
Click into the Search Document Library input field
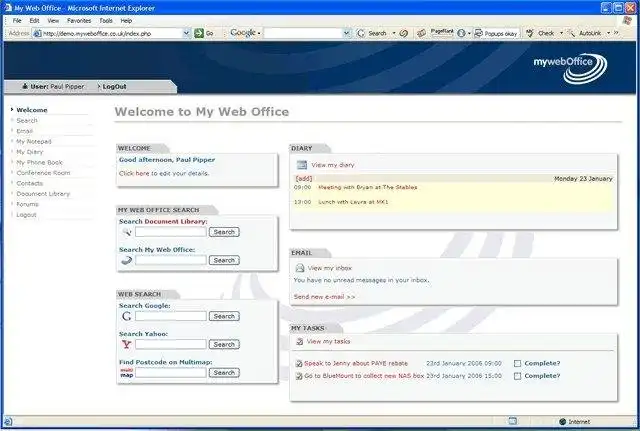[x=171, y=232]
